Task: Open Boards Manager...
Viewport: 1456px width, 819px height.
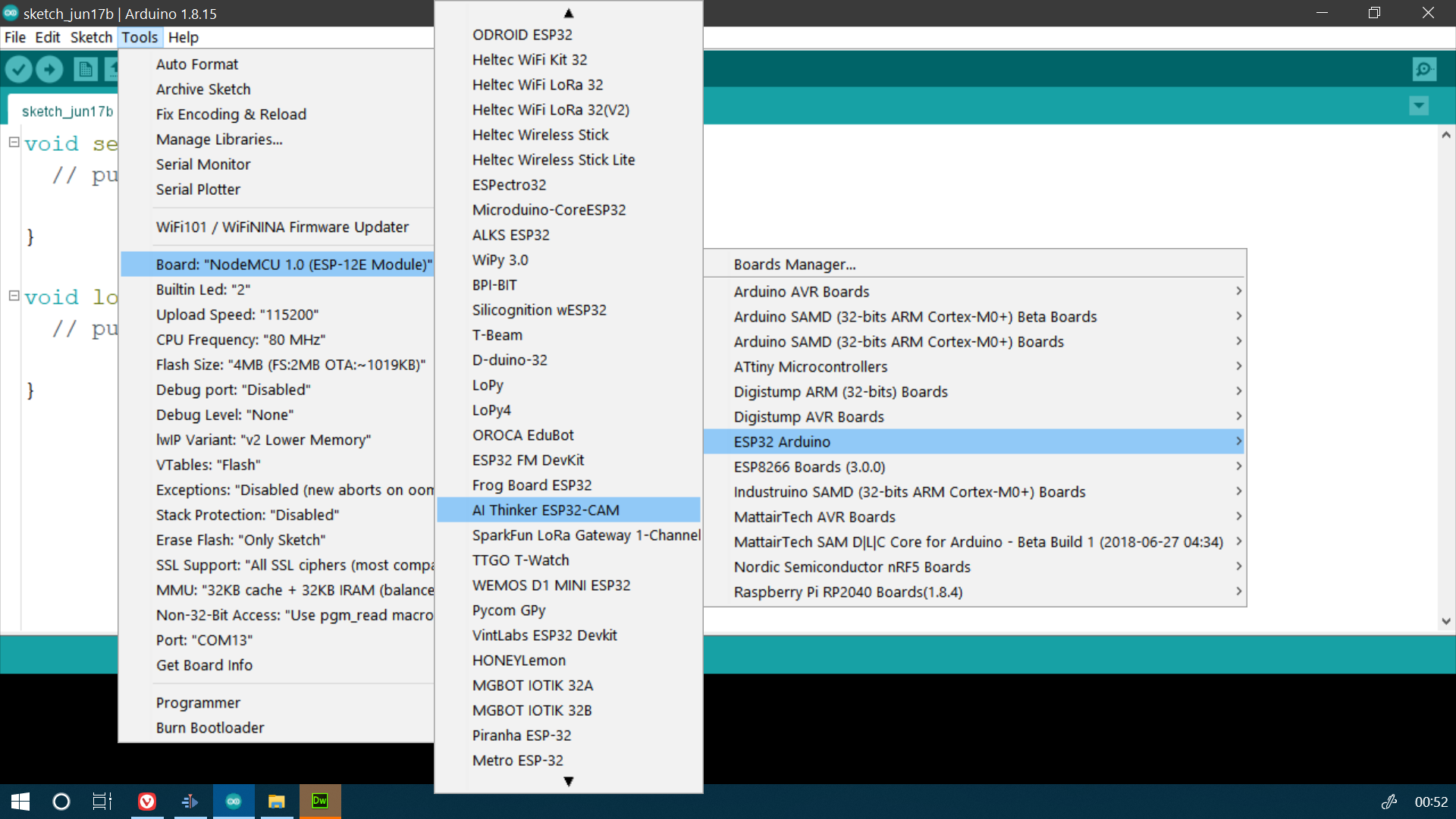Action: 975,265
